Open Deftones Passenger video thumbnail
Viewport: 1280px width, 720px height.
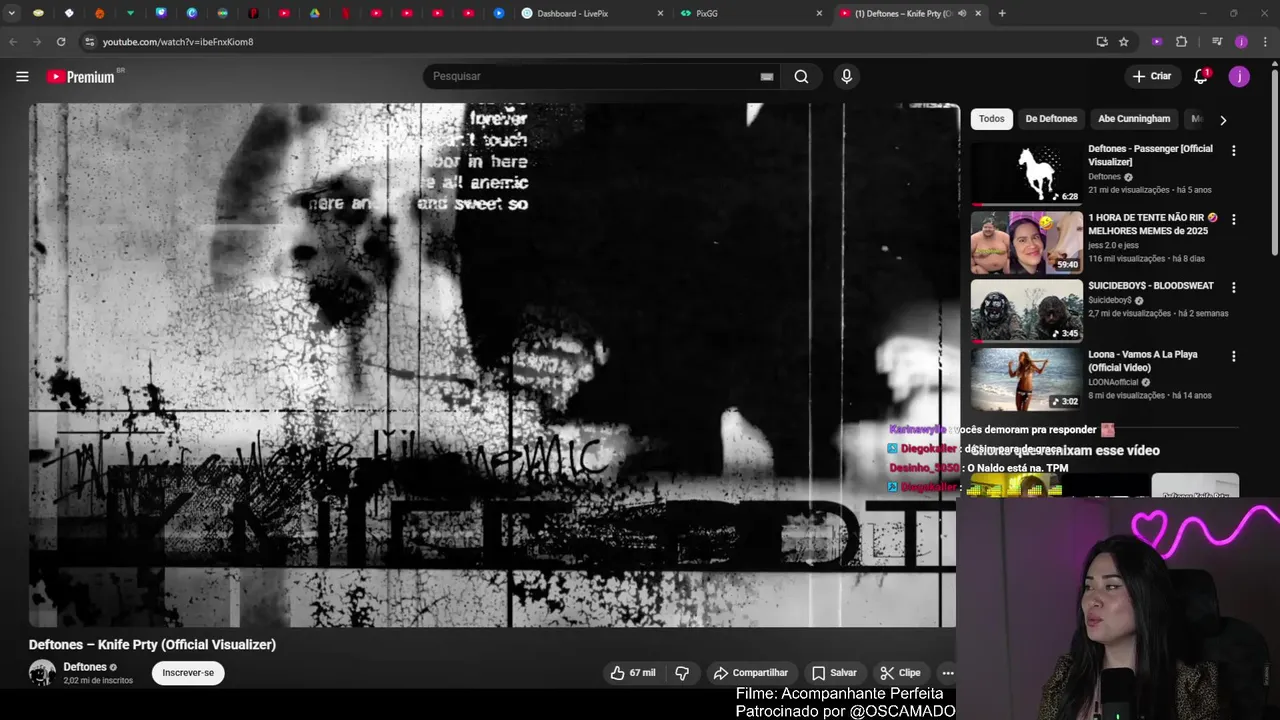click(x=1026, y=173)
